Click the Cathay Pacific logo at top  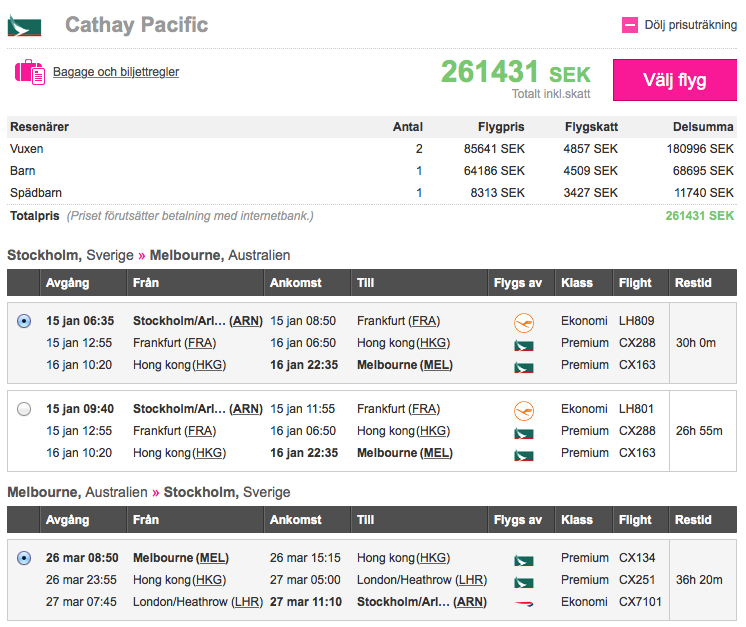pyautogui.click(x=24, y=25)
